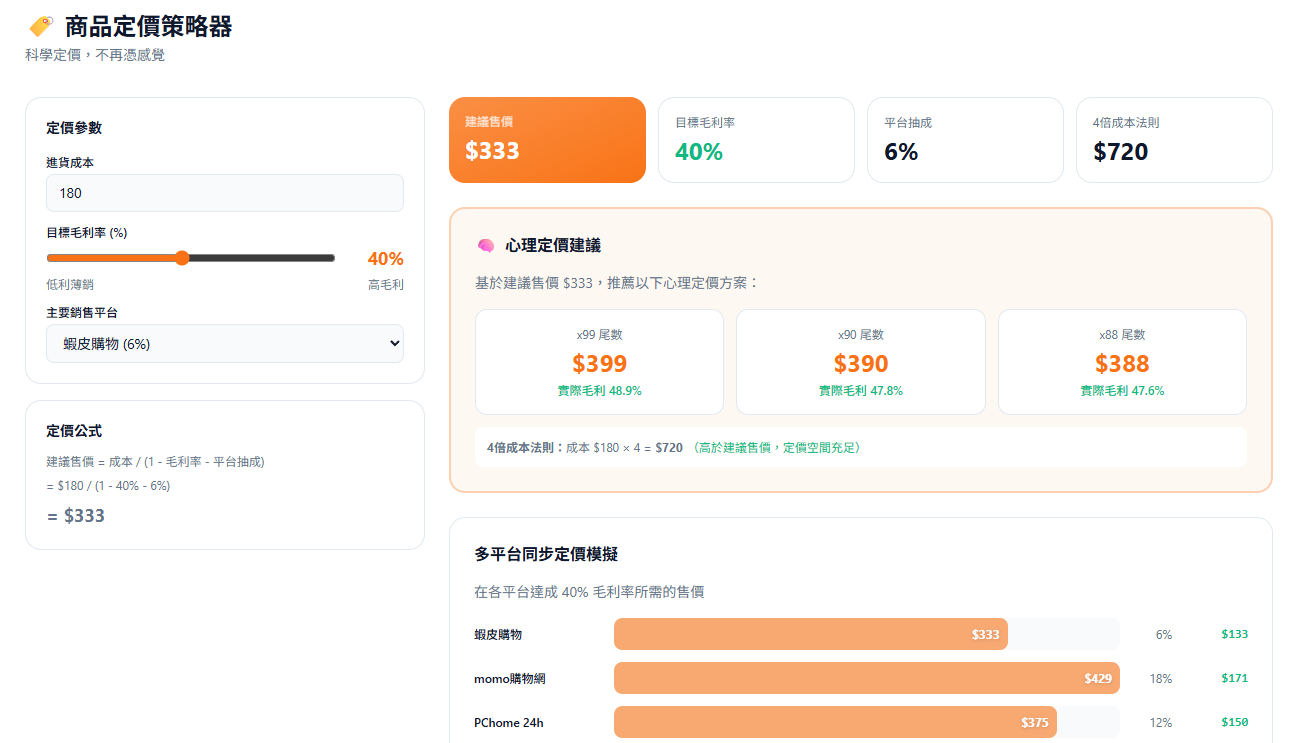Click the = $333 formula result
Screen dimensions: 1308x743
pyautogui.click(x=76, y=516)
